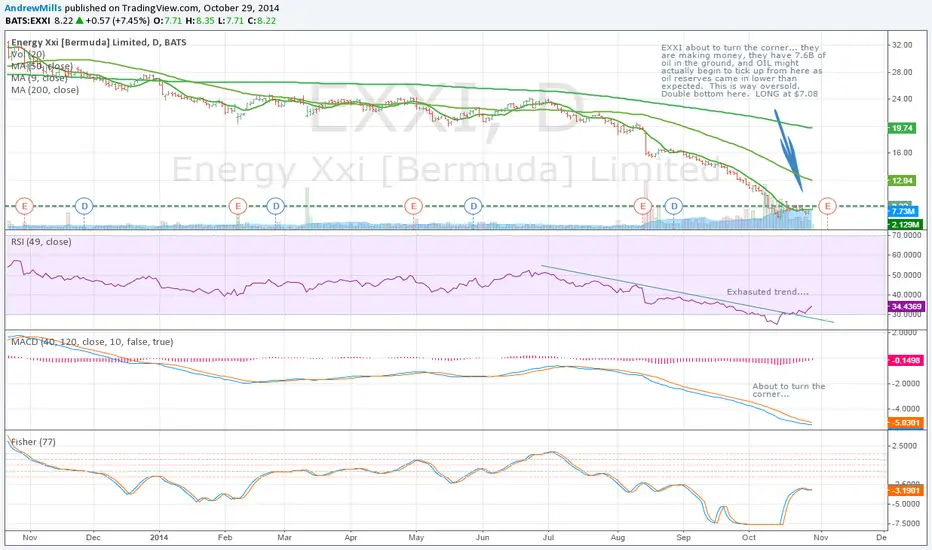Click the 50.0000 RSI axis label
Screen dimensions: 932x550
(906, 275)
